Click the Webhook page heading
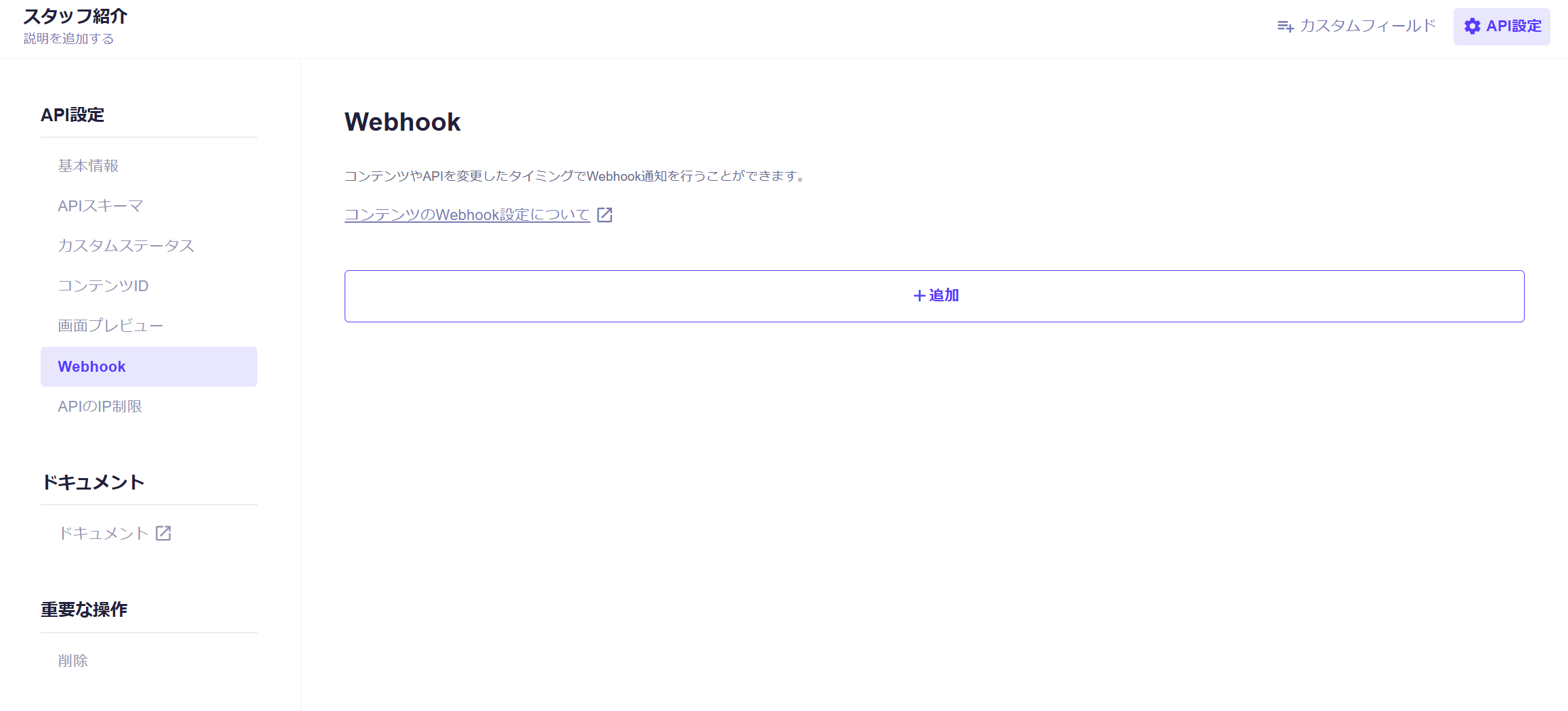Viewport: 1568px width, 711px height. click(402, 122)
